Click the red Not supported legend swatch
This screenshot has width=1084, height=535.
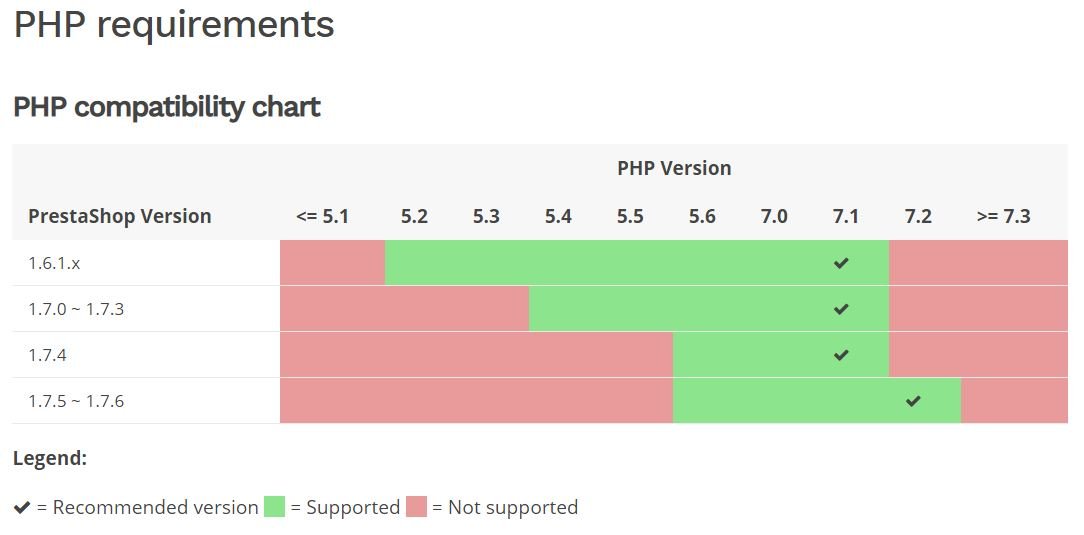pos(416,507)
